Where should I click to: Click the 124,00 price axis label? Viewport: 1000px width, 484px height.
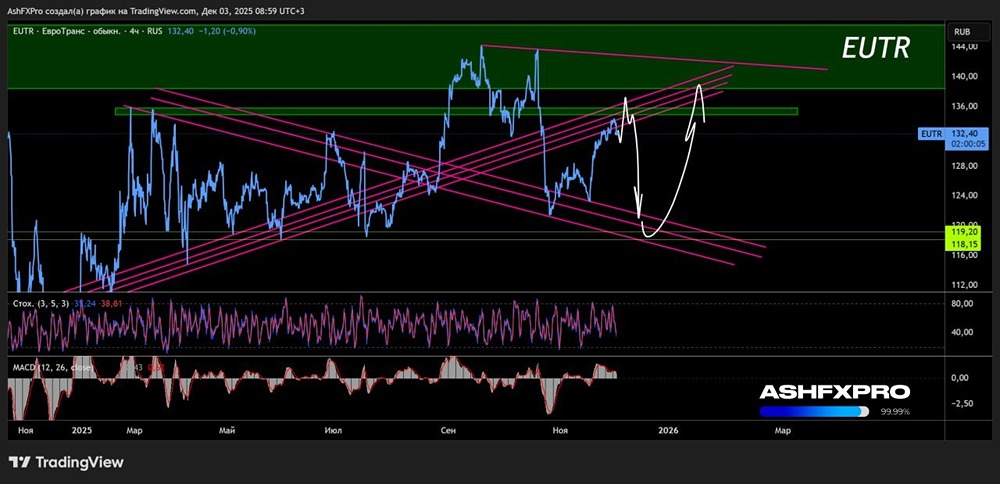pyautogui.click(x=964, y=195)
